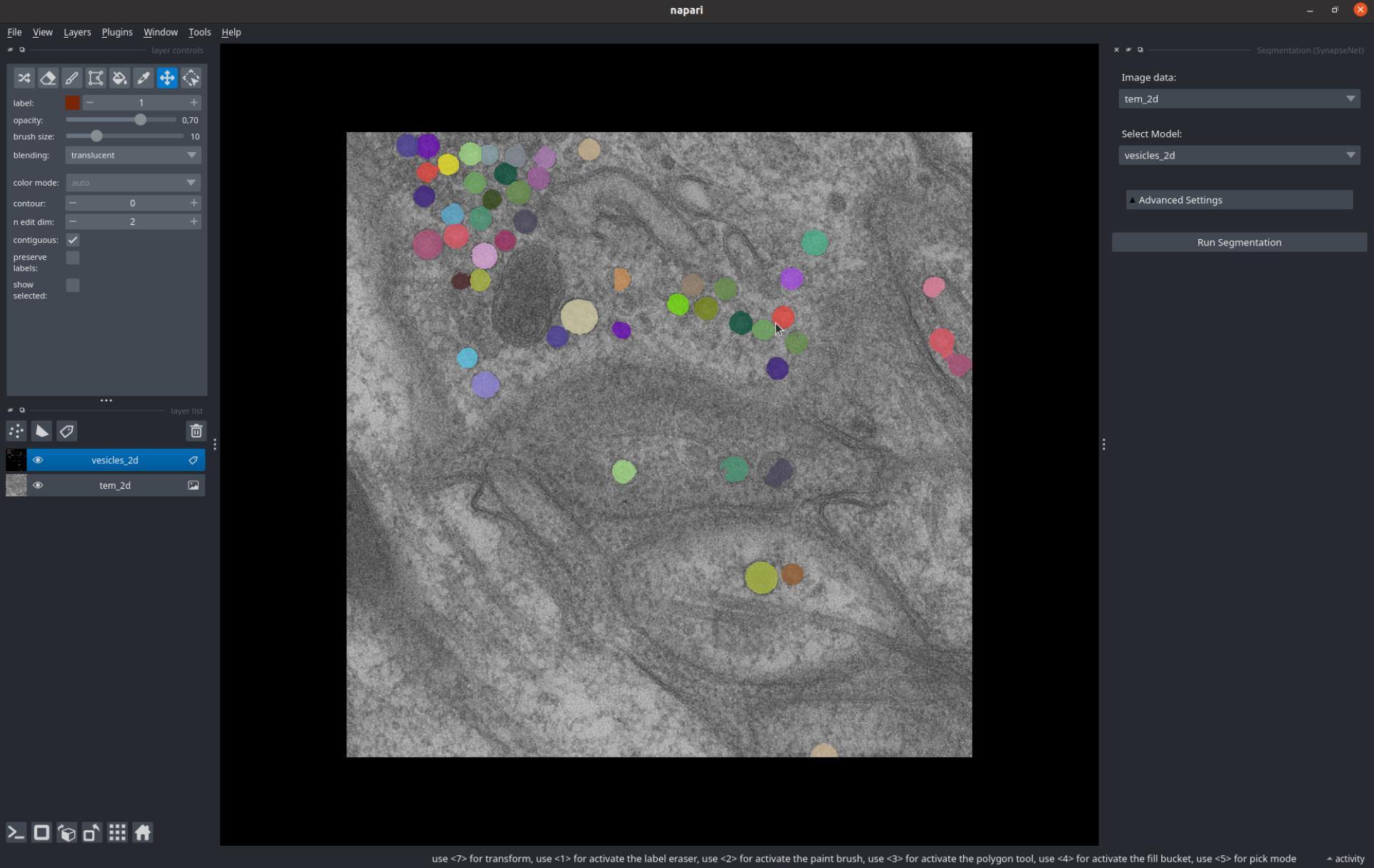Screen dimensions: 1374x868
Task: Toggle grid mode in viewer buttons
Action: pos(117,832)
